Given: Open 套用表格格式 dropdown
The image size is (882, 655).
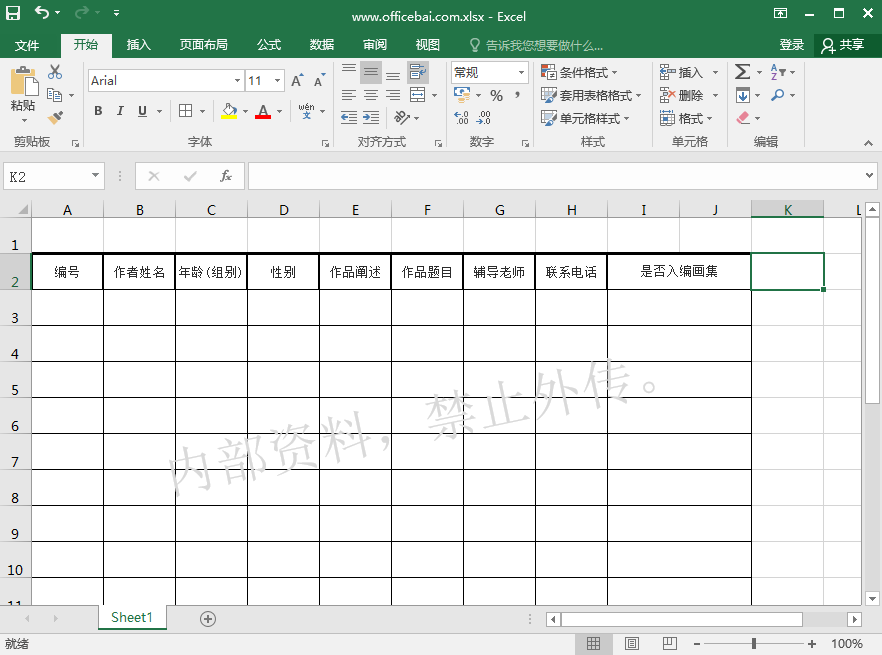Looking at the screenshot, I should [x=591, y=96].
